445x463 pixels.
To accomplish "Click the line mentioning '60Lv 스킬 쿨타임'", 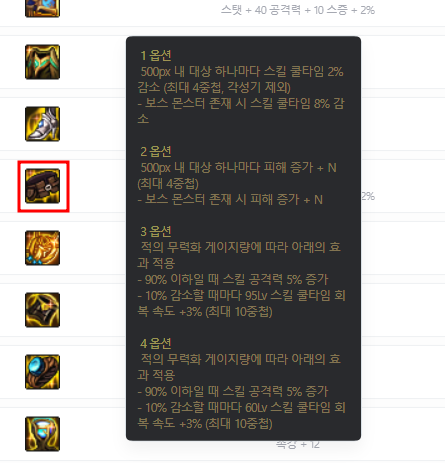I will pos(241,415).
